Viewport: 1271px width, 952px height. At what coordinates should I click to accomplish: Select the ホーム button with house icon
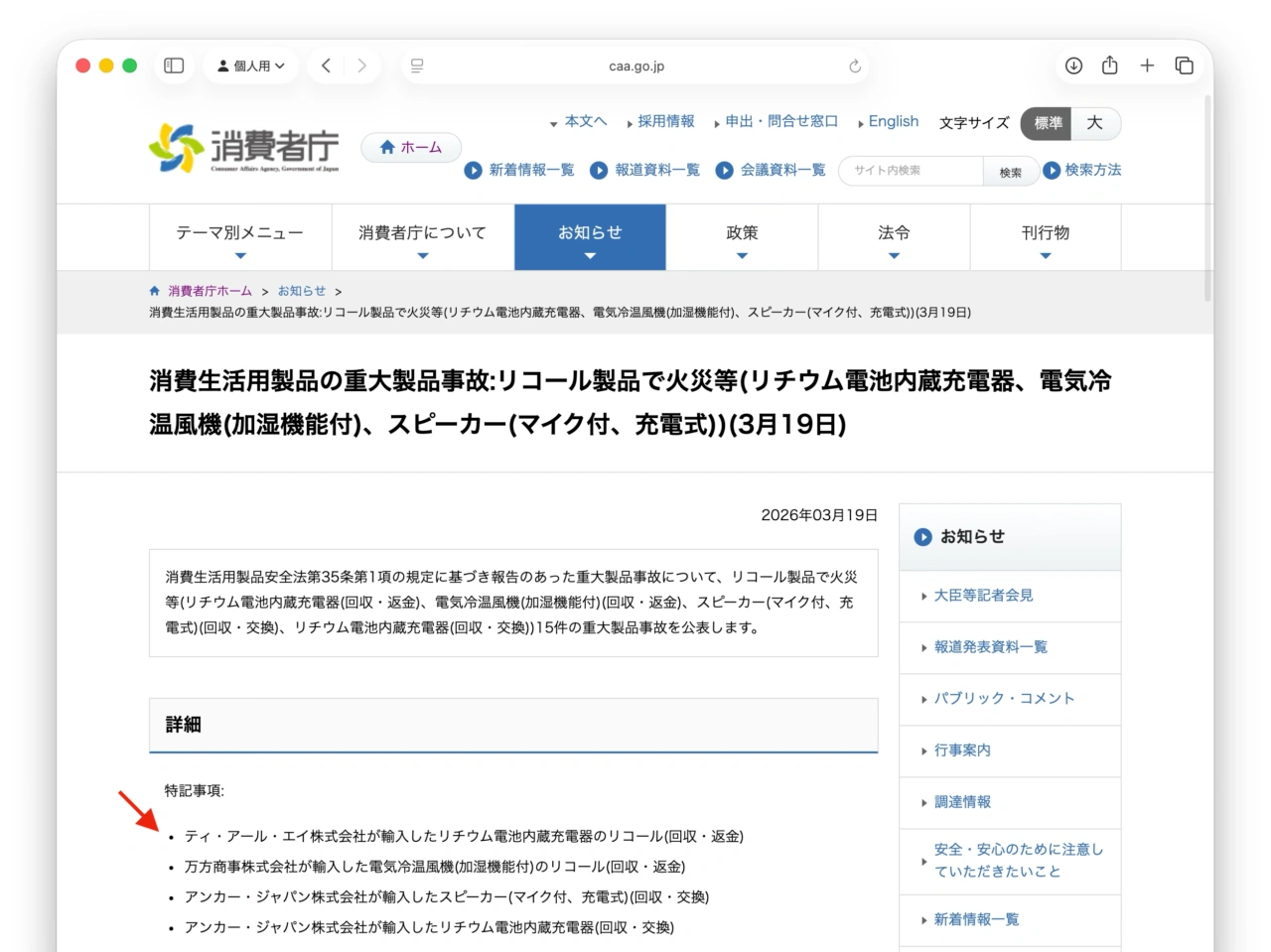410,147
